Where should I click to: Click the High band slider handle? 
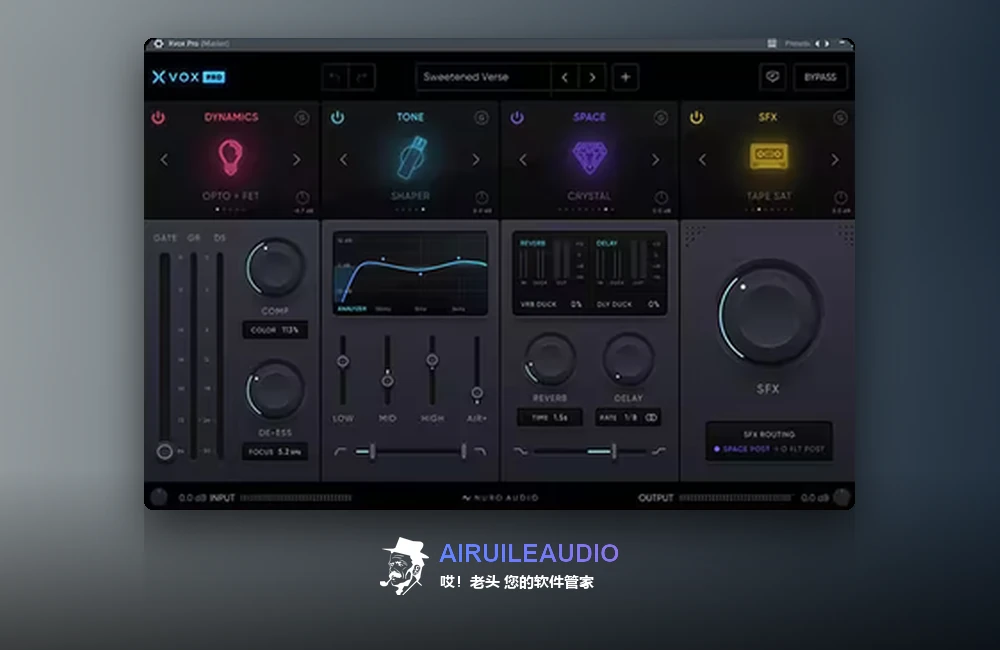pos(432,360)
